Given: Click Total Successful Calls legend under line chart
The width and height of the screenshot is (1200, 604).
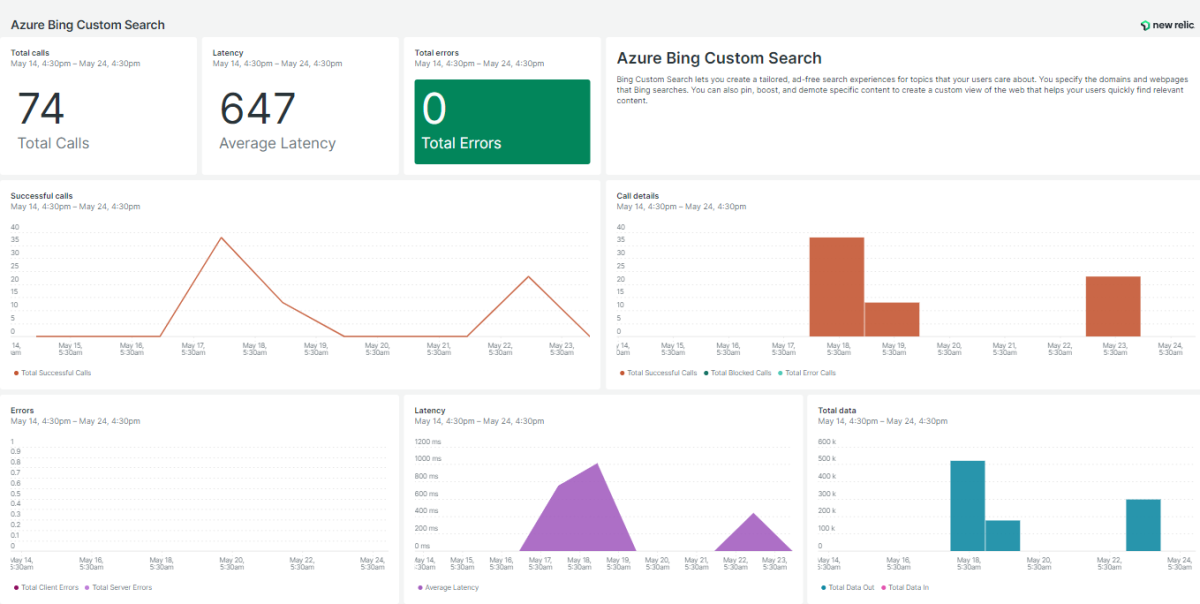Looking at the screenshot, I should pos(56,373).
